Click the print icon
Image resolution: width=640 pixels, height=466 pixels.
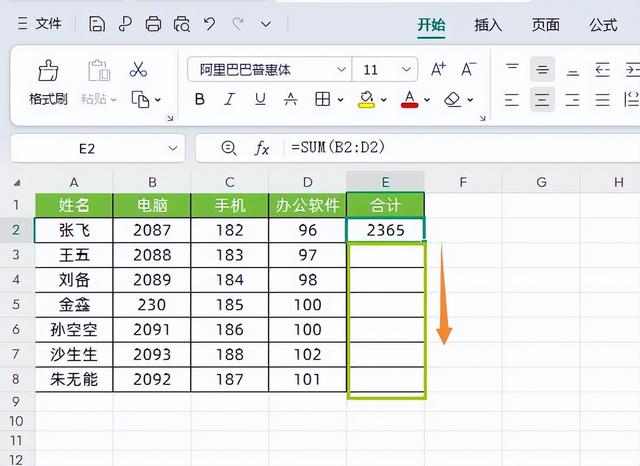point(153,24)
